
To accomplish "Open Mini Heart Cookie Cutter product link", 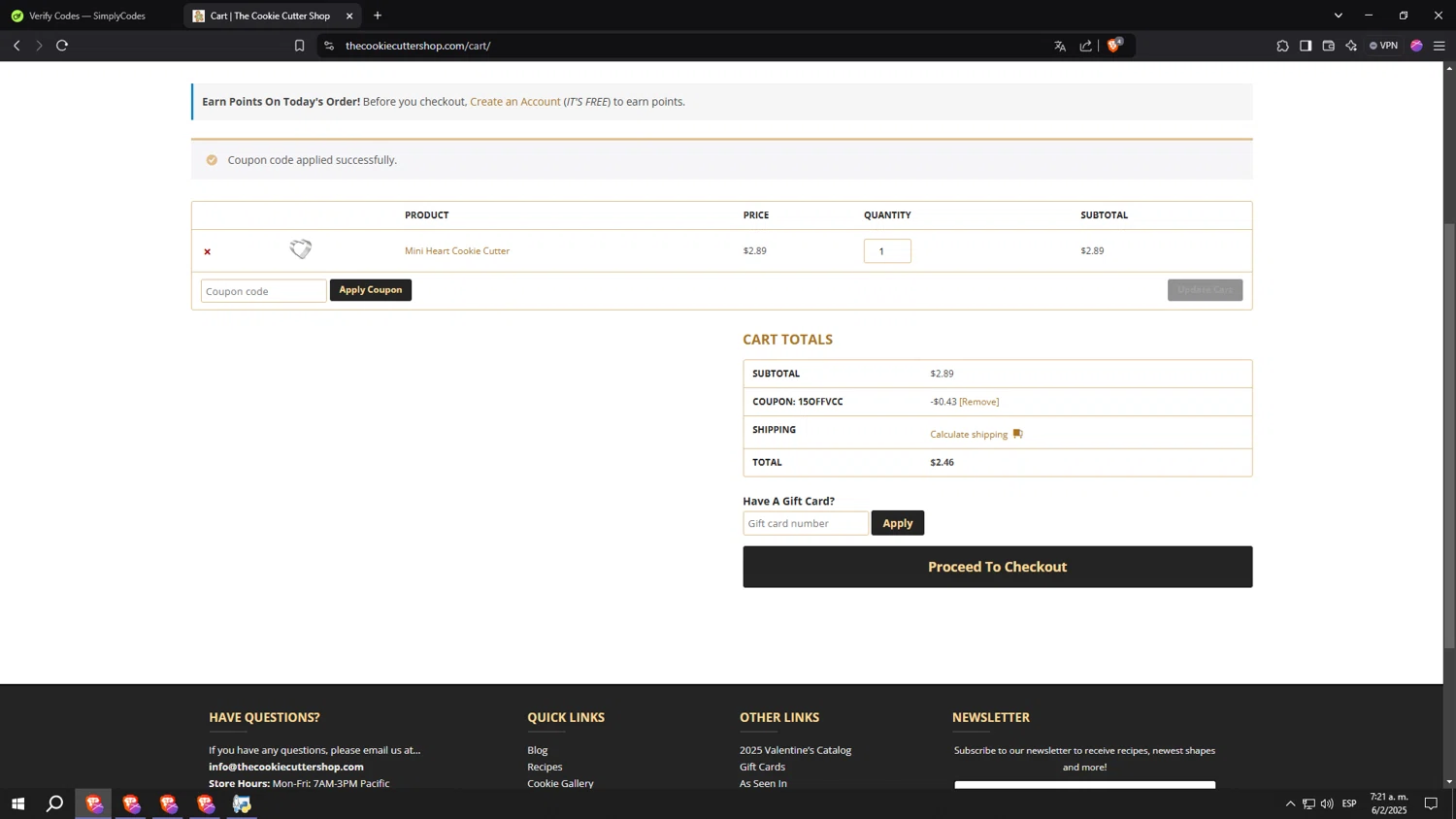I will pos(457,250).
